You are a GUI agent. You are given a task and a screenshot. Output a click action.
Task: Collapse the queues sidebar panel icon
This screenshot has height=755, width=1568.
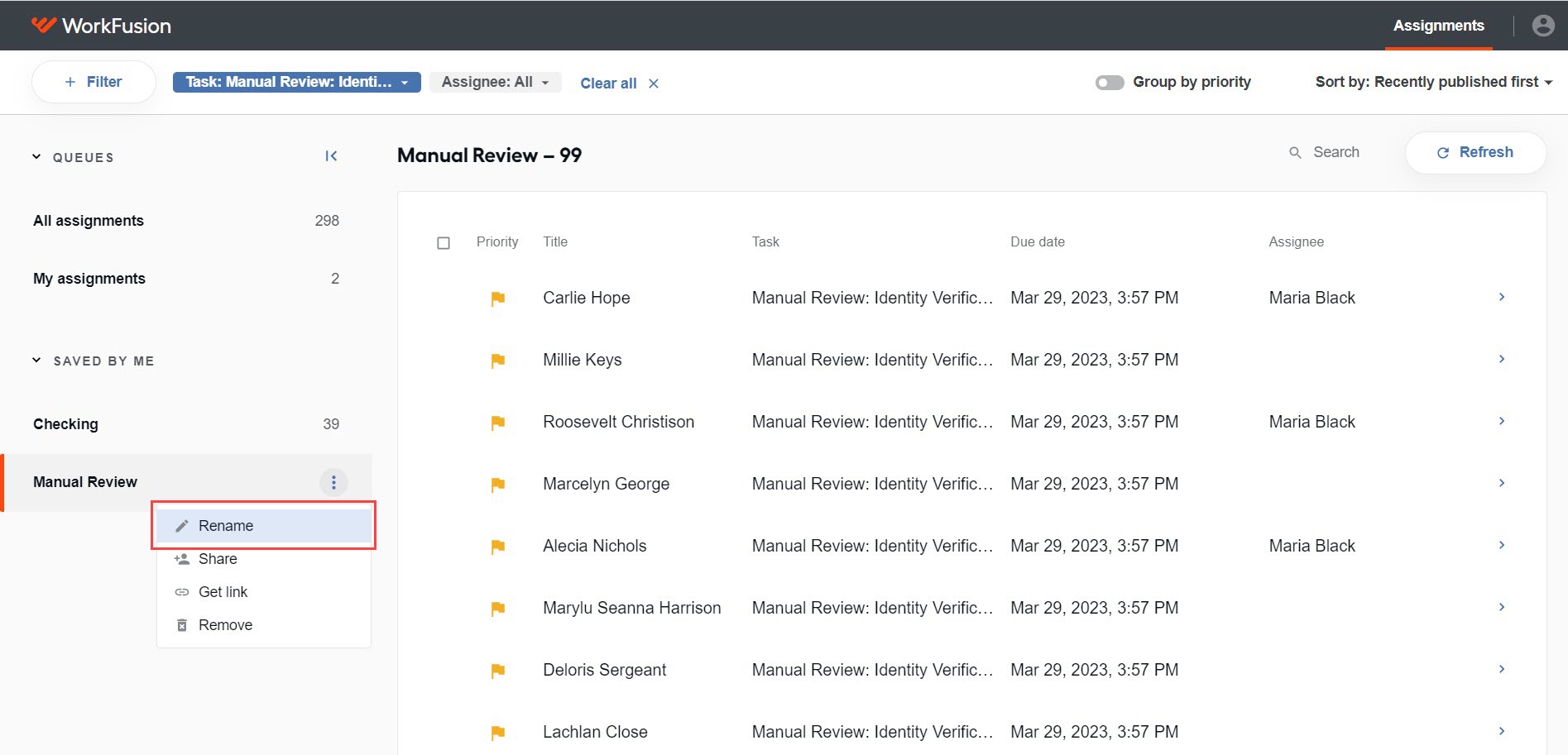point(331,156)
